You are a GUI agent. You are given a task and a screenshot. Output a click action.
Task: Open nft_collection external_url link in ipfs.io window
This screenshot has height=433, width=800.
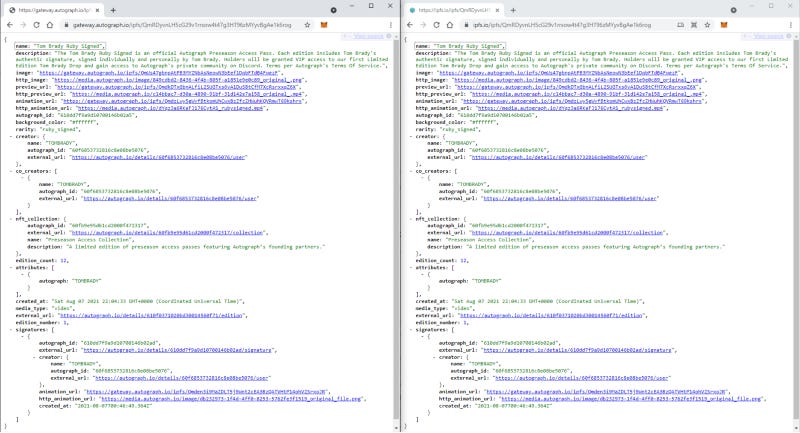(567, 233)
